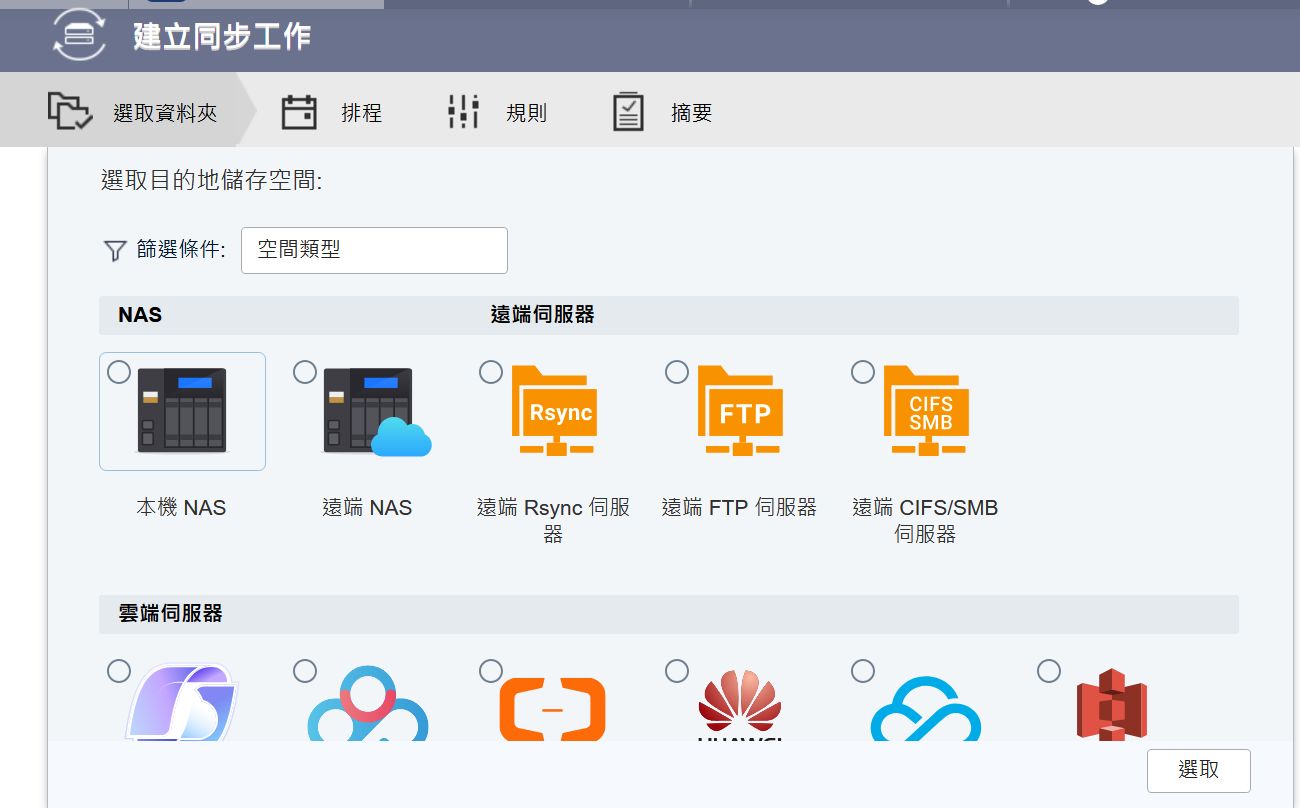The width and height of the screenshot is (1300, 808).
Task: Click the Local NAS device icon
Action: point(182,408)
